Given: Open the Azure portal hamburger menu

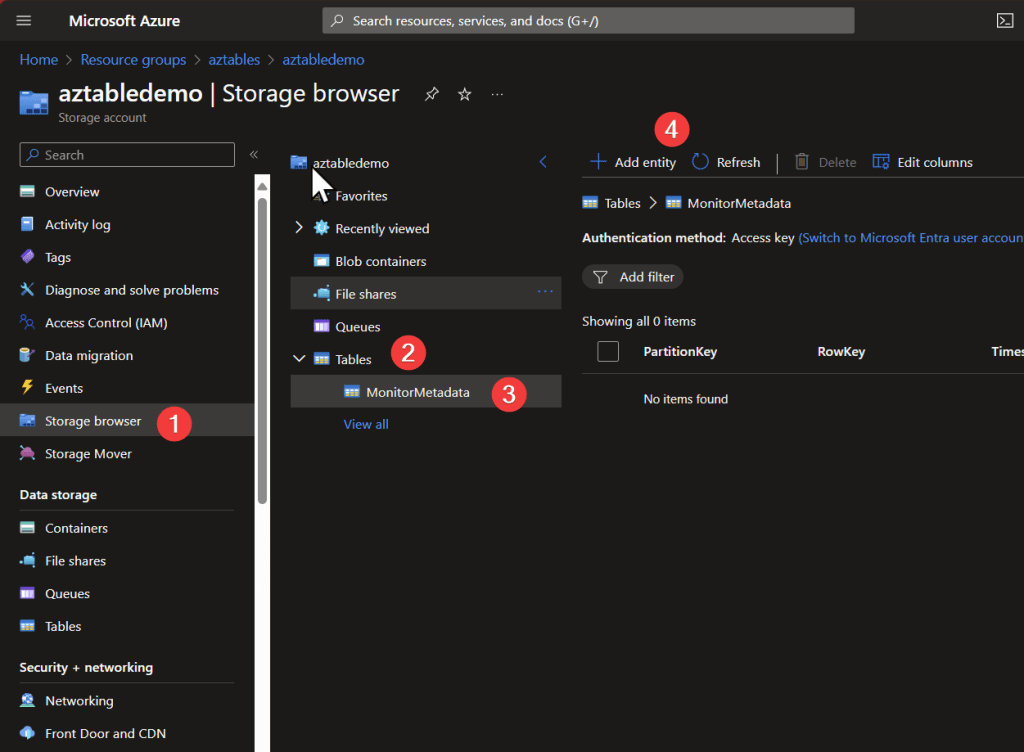Looking at the screenshot, I should pos(24,20).
